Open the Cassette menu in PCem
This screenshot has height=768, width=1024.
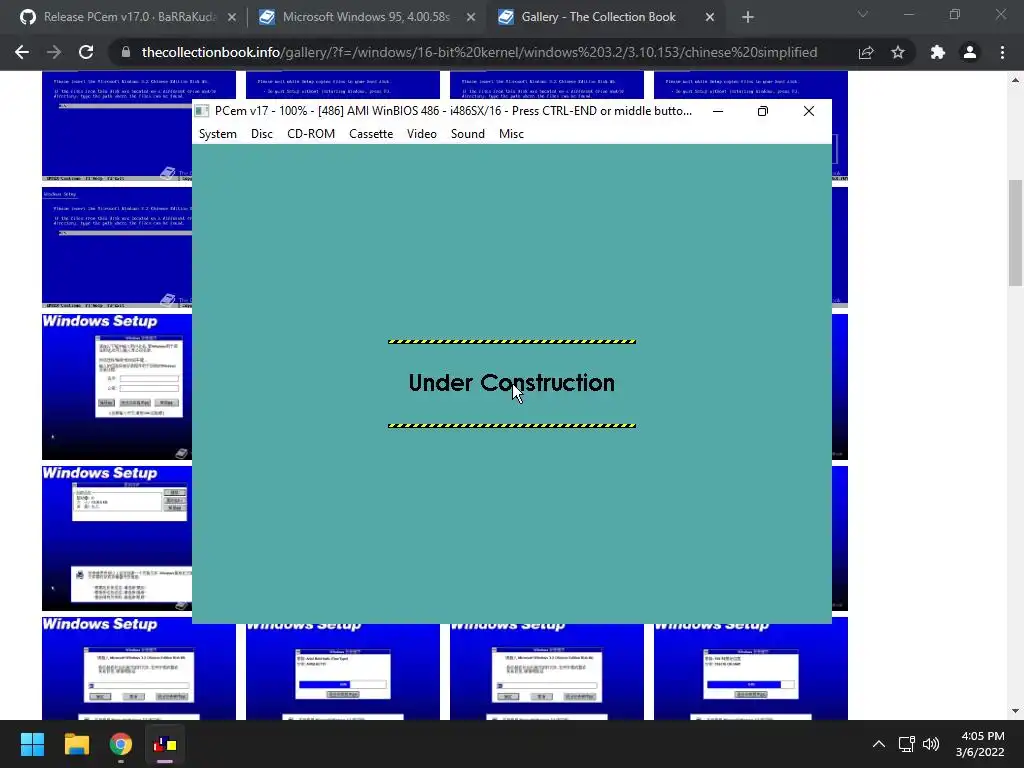371,134
